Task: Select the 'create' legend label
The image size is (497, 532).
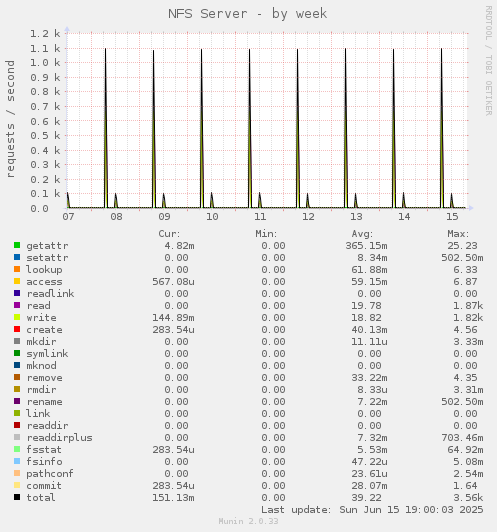Action: click(44, 329)
